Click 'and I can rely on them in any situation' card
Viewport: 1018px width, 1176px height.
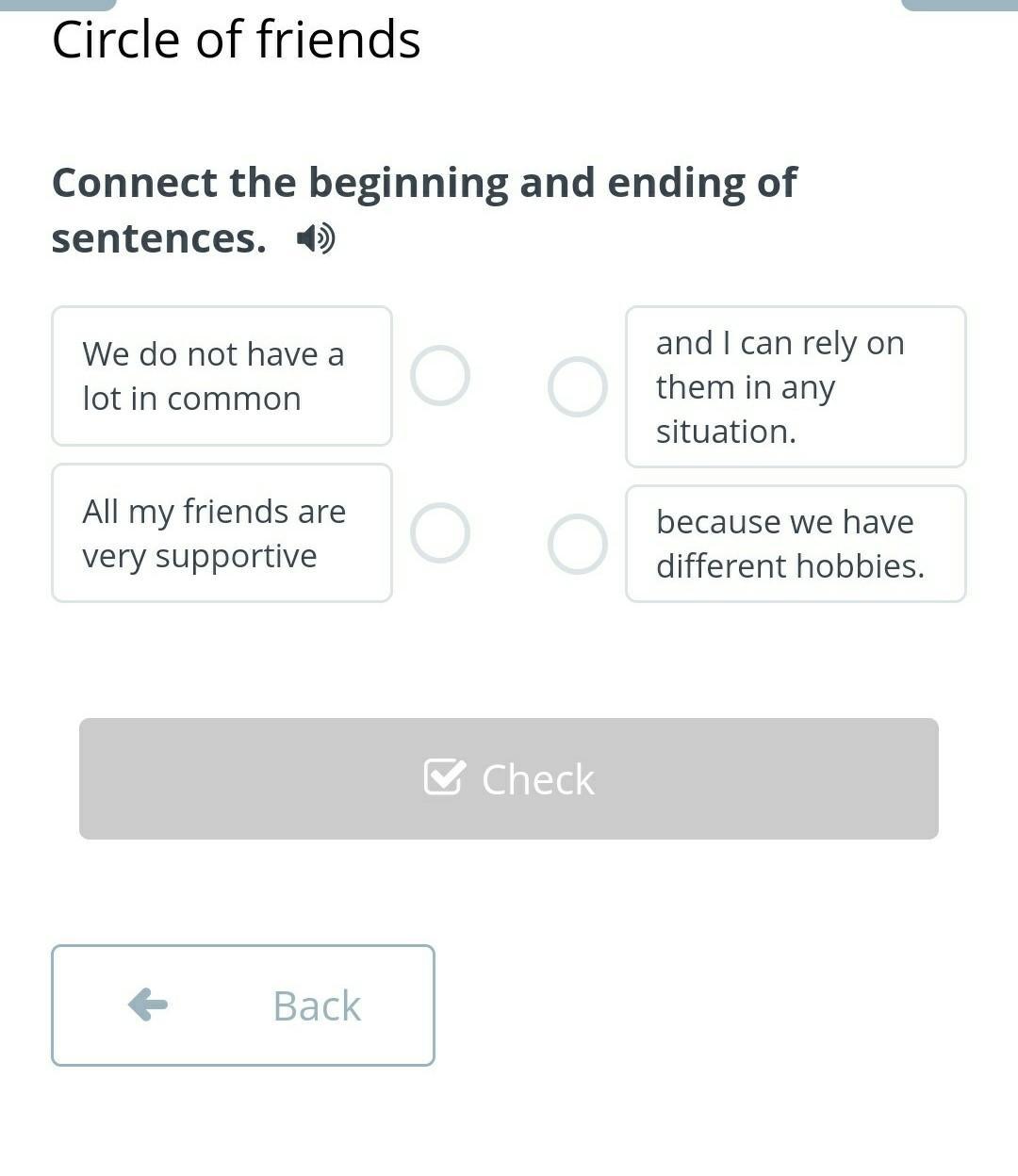coord(796,386)
